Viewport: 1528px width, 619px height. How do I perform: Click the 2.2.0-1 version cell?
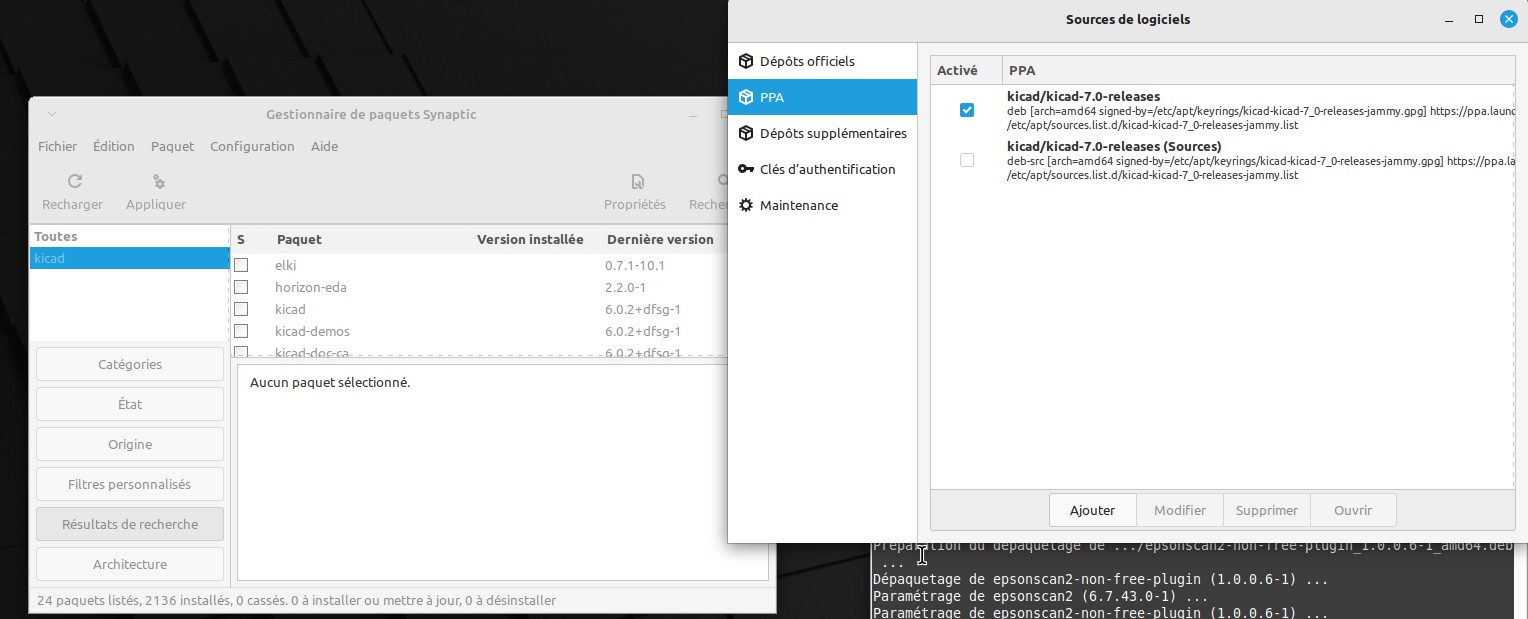pos(626,287)
